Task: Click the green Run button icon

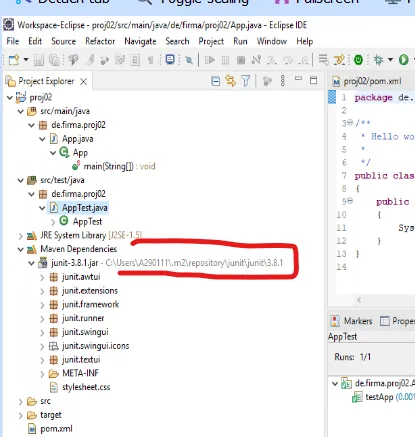Action: (x=404, y=60)
